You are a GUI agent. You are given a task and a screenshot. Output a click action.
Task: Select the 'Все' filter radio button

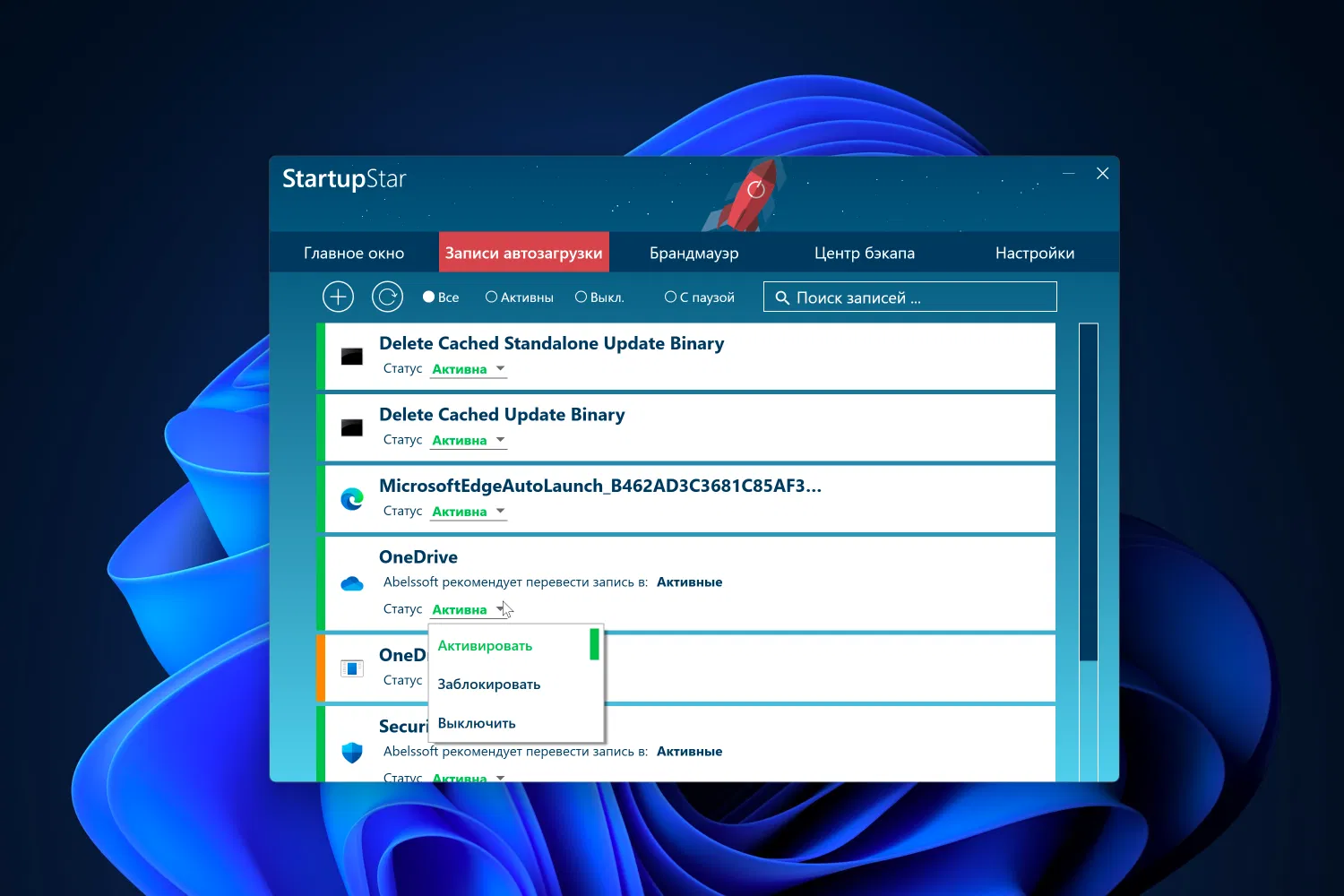[x=441, y=297]
